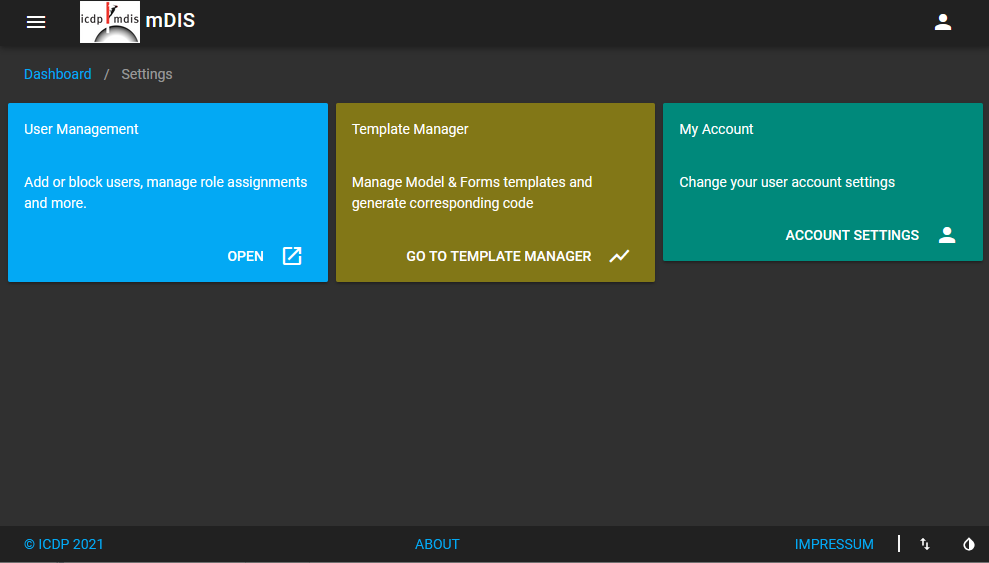Click the User Management card title

(x=81, y=129)
